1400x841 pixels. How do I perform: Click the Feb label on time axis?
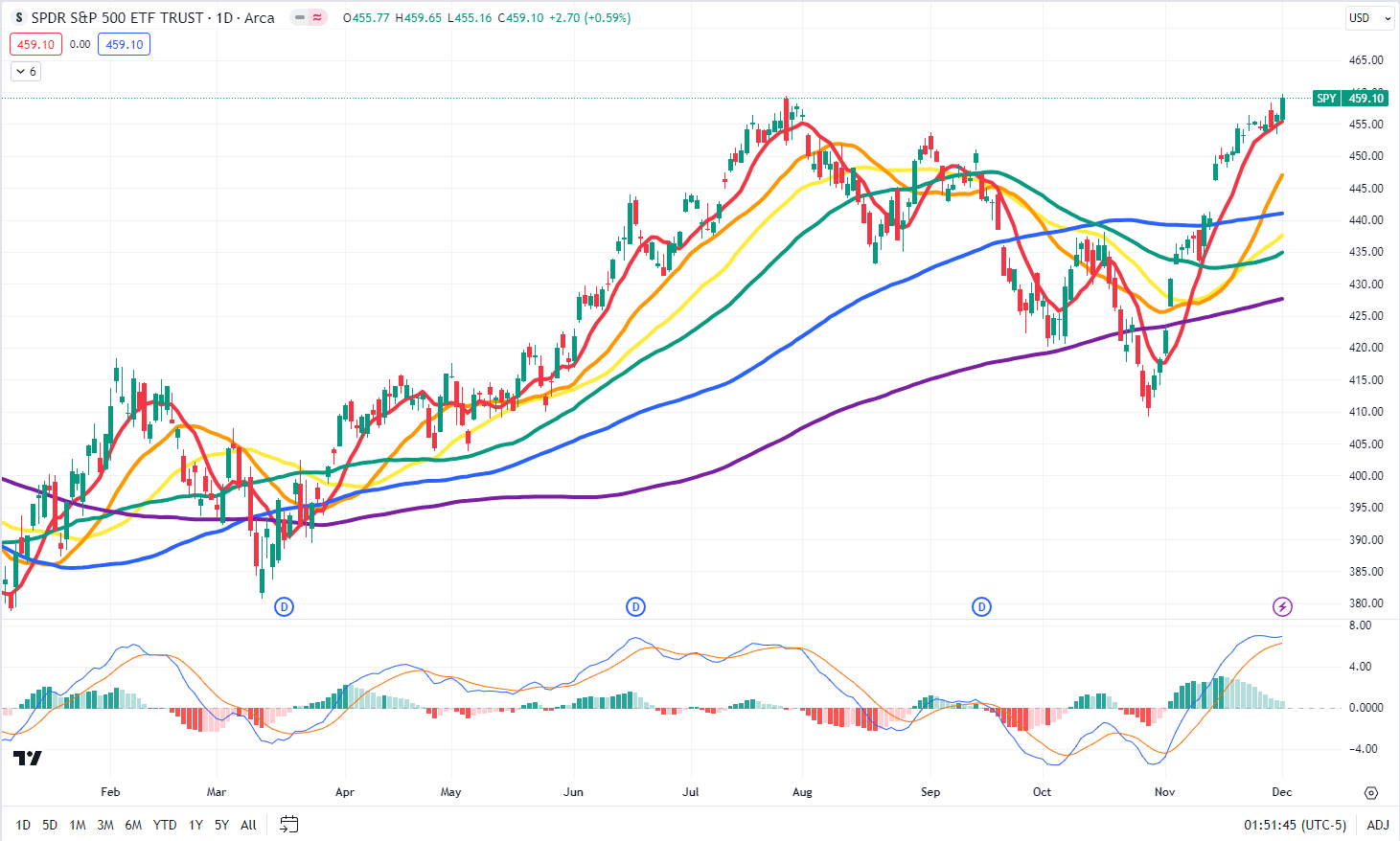[x=110, y=792]
